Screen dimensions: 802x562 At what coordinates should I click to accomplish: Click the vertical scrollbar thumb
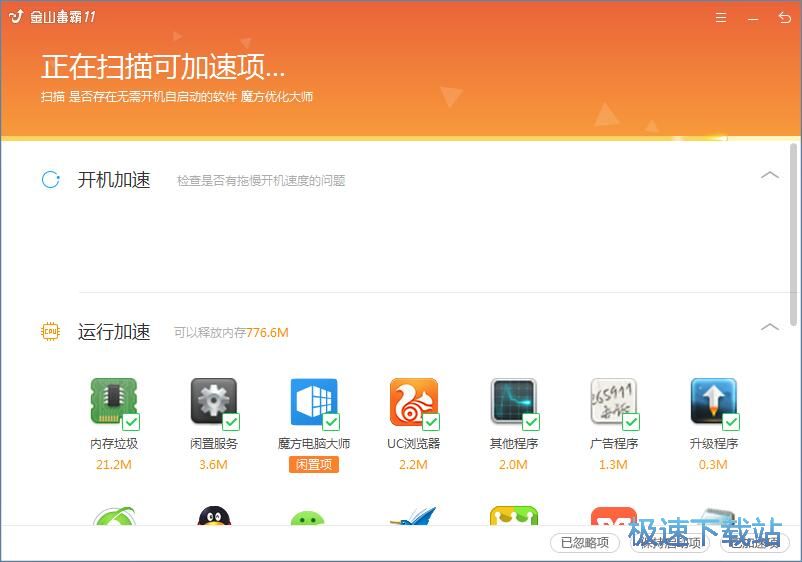[x=793, y=234]
